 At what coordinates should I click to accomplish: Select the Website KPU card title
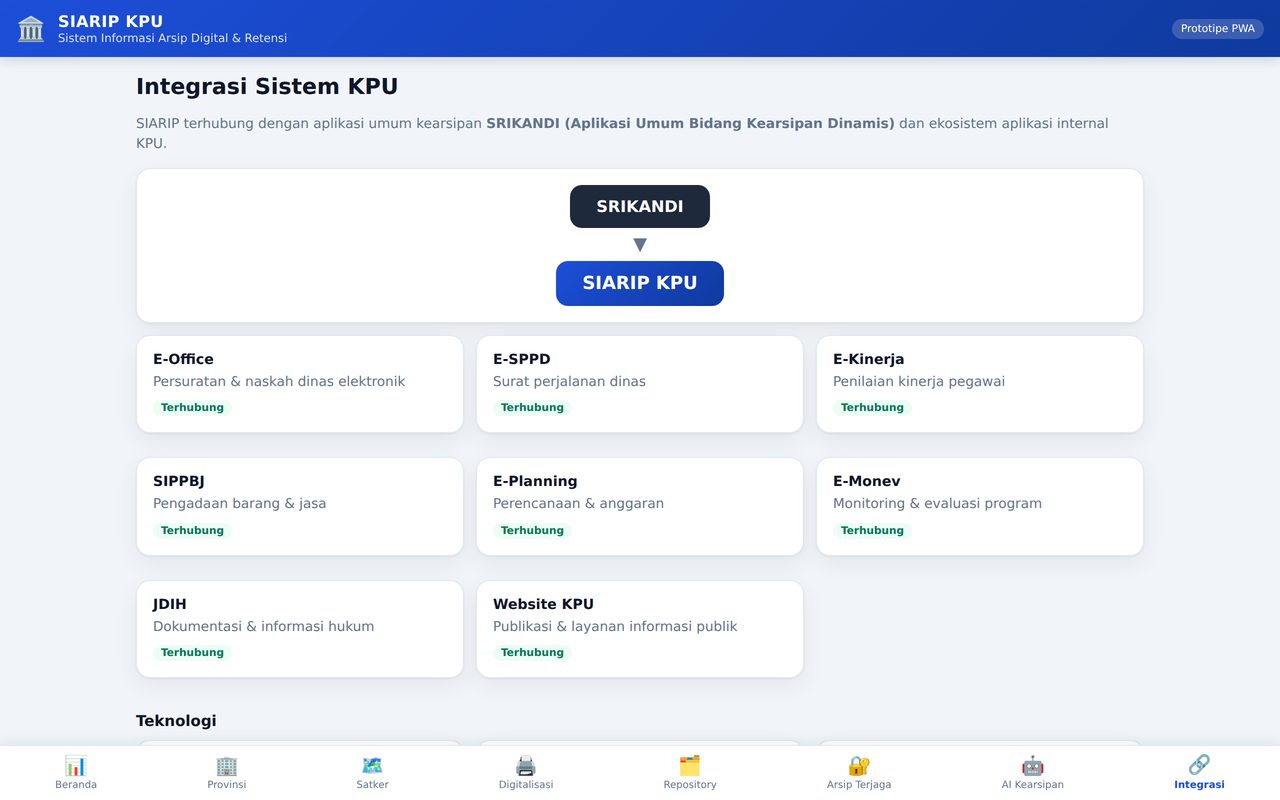coord(543,604)
